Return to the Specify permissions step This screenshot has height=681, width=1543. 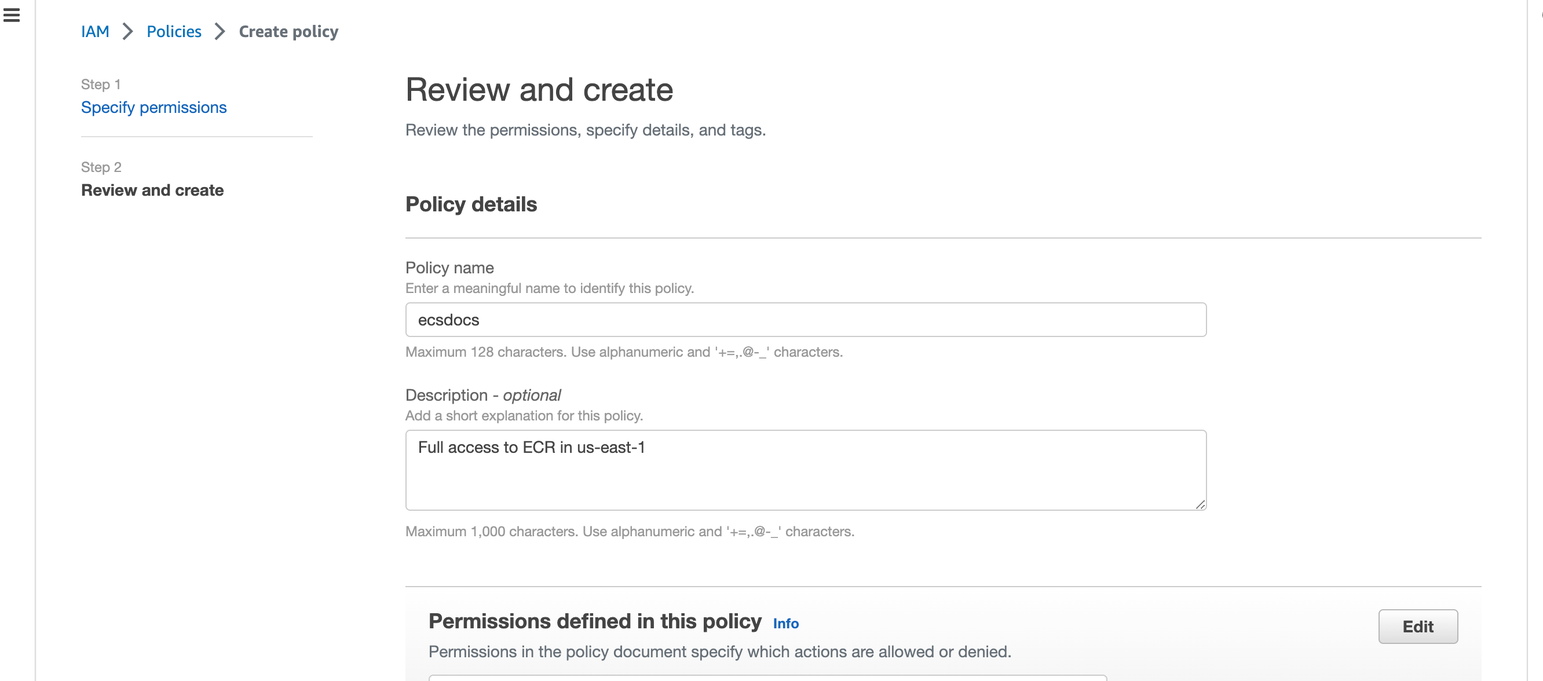pos(153,107)
